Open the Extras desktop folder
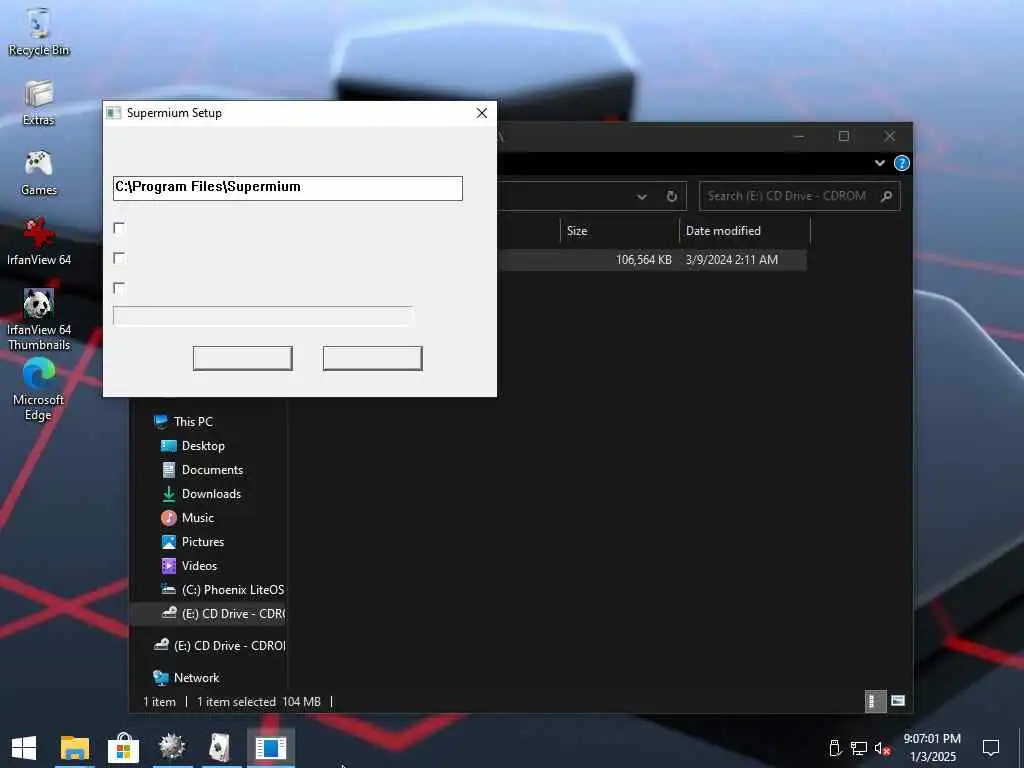The height and width of the screenshot is (768, 1024). point(39,103)
